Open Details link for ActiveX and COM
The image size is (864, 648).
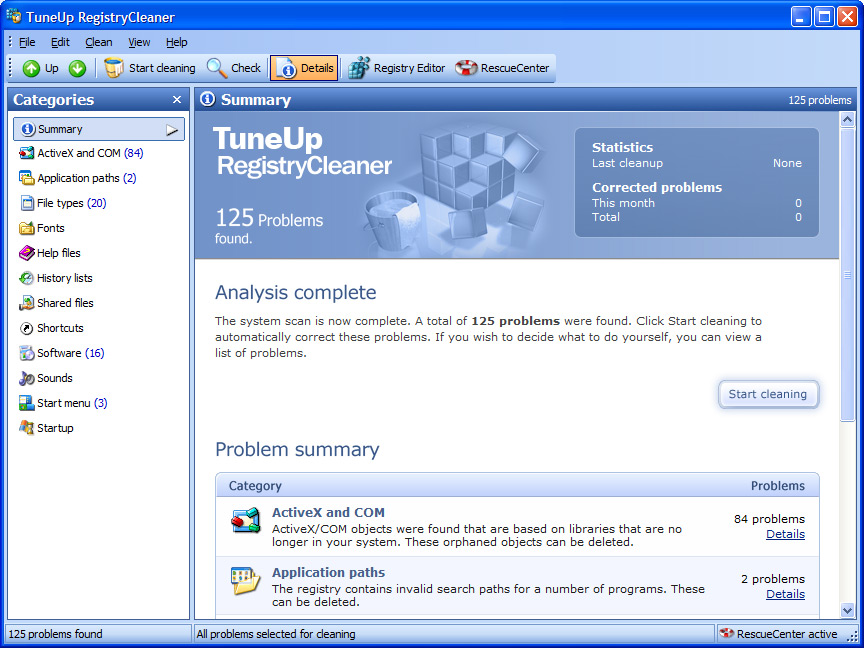[785, 534]
